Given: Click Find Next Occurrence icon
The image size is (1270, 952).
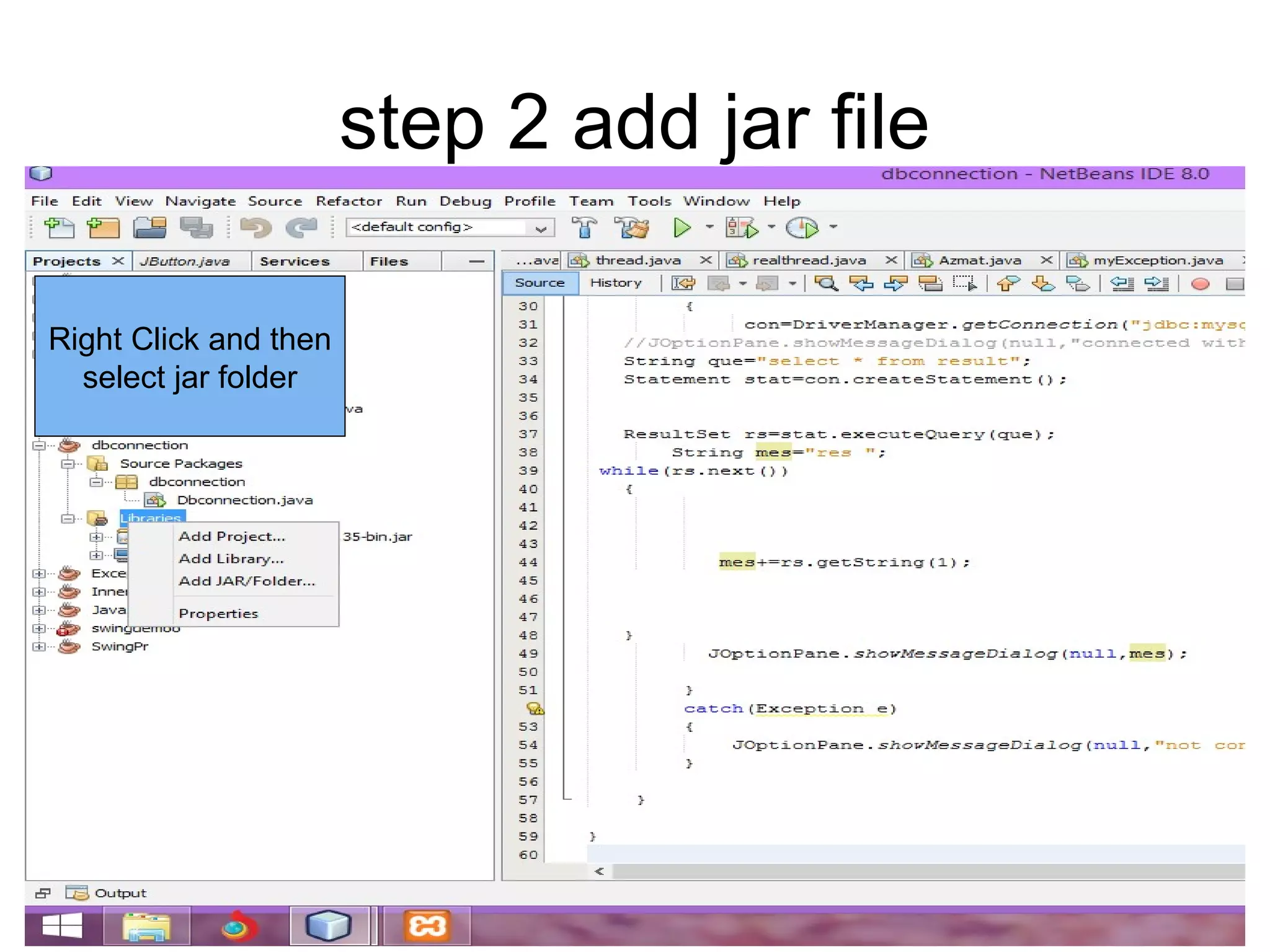Looking at the screenshot, I should (896, 284).
